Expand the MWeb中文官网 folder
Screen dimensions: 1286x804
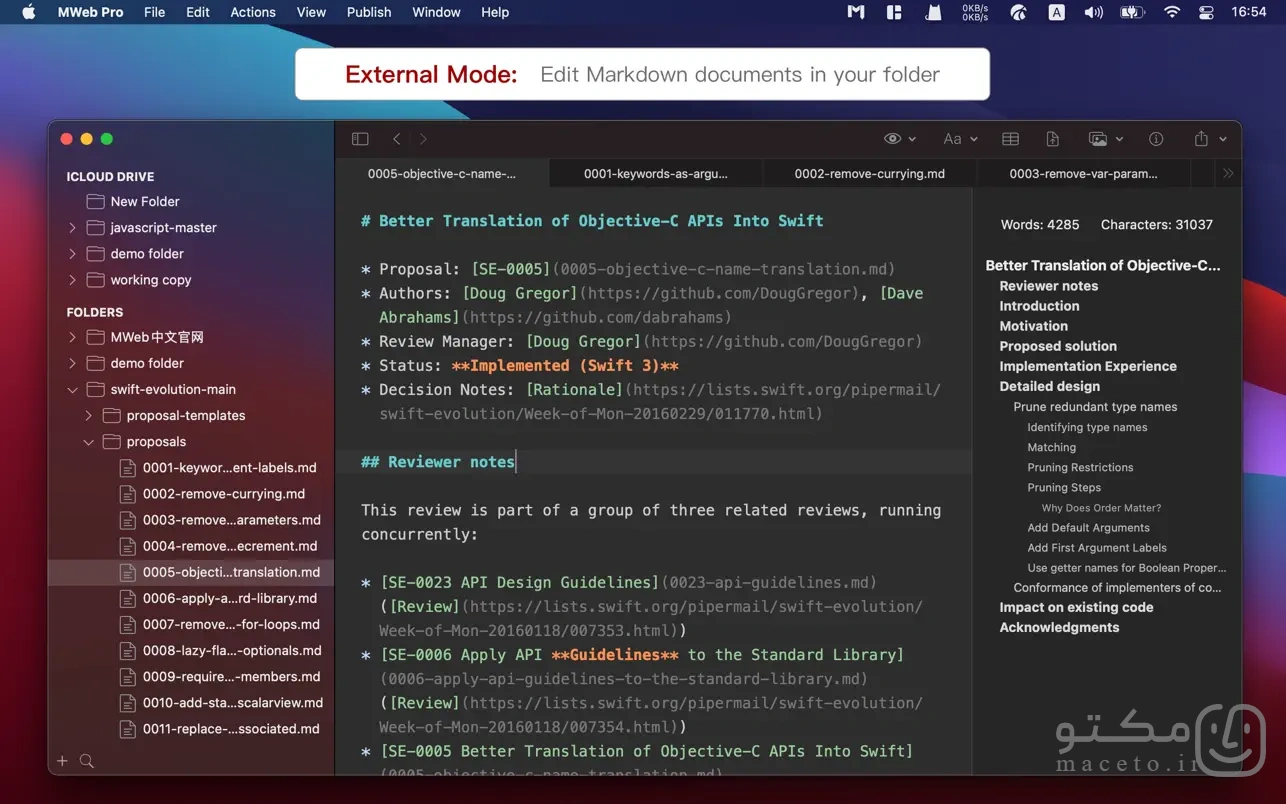tap(72, 337)
